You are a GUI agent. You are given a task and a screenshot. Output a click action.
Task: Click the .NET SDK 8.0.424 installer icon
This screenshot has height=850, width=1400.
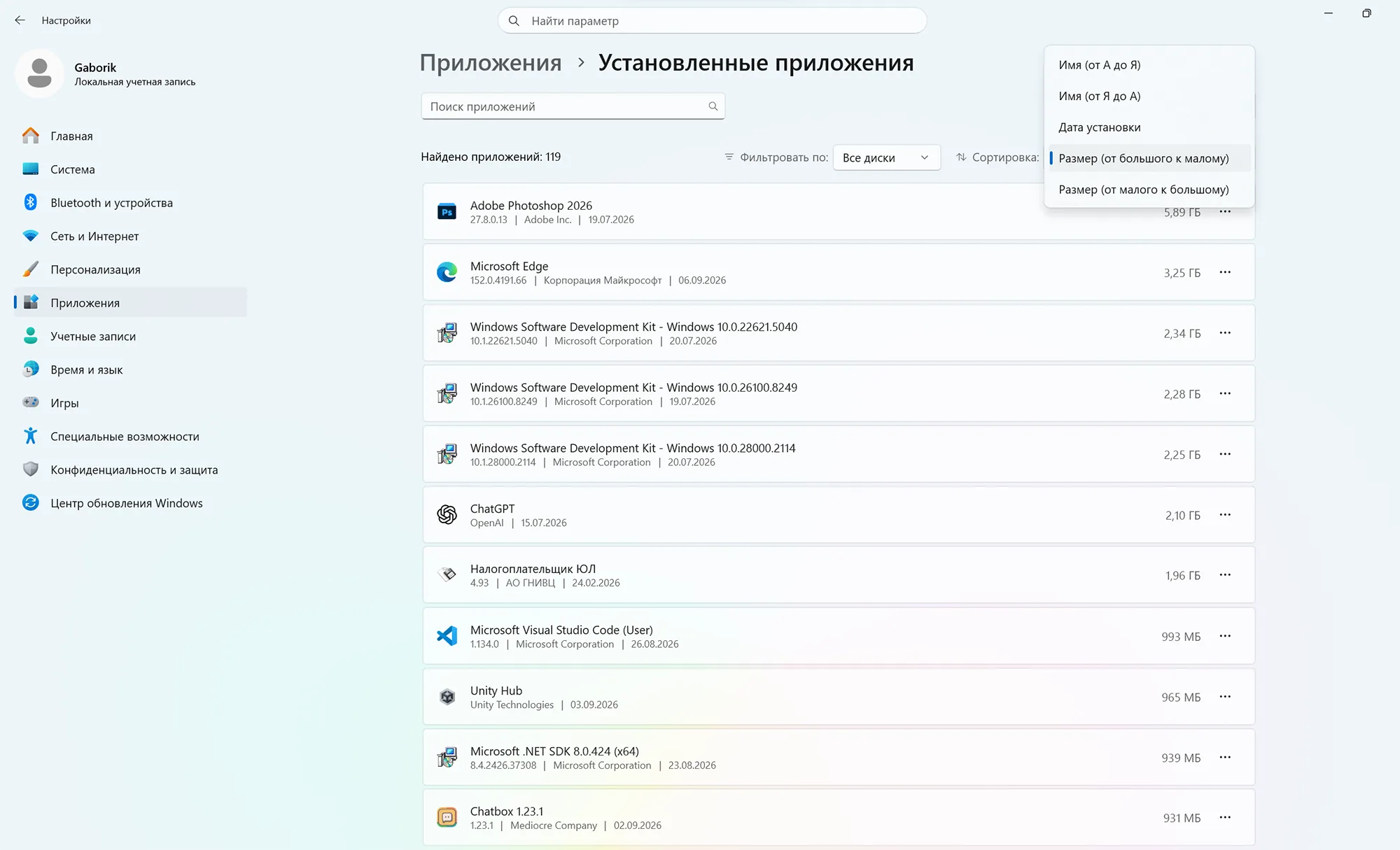pos(447,757)
